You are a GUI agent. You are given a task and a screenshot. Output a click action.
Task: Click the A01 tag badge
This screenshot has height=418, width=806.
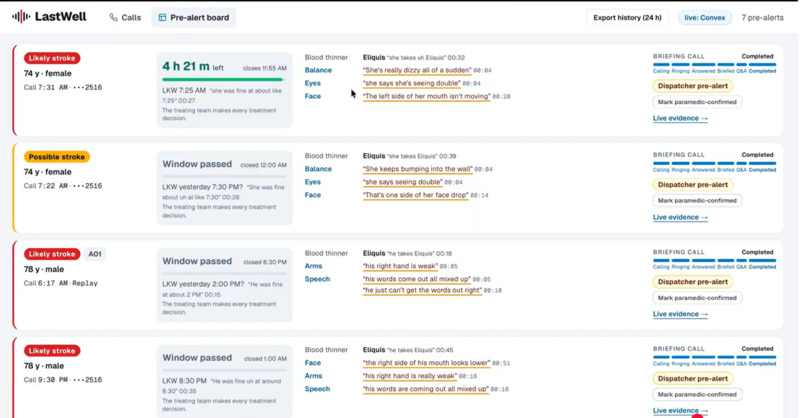coord(95,254)
